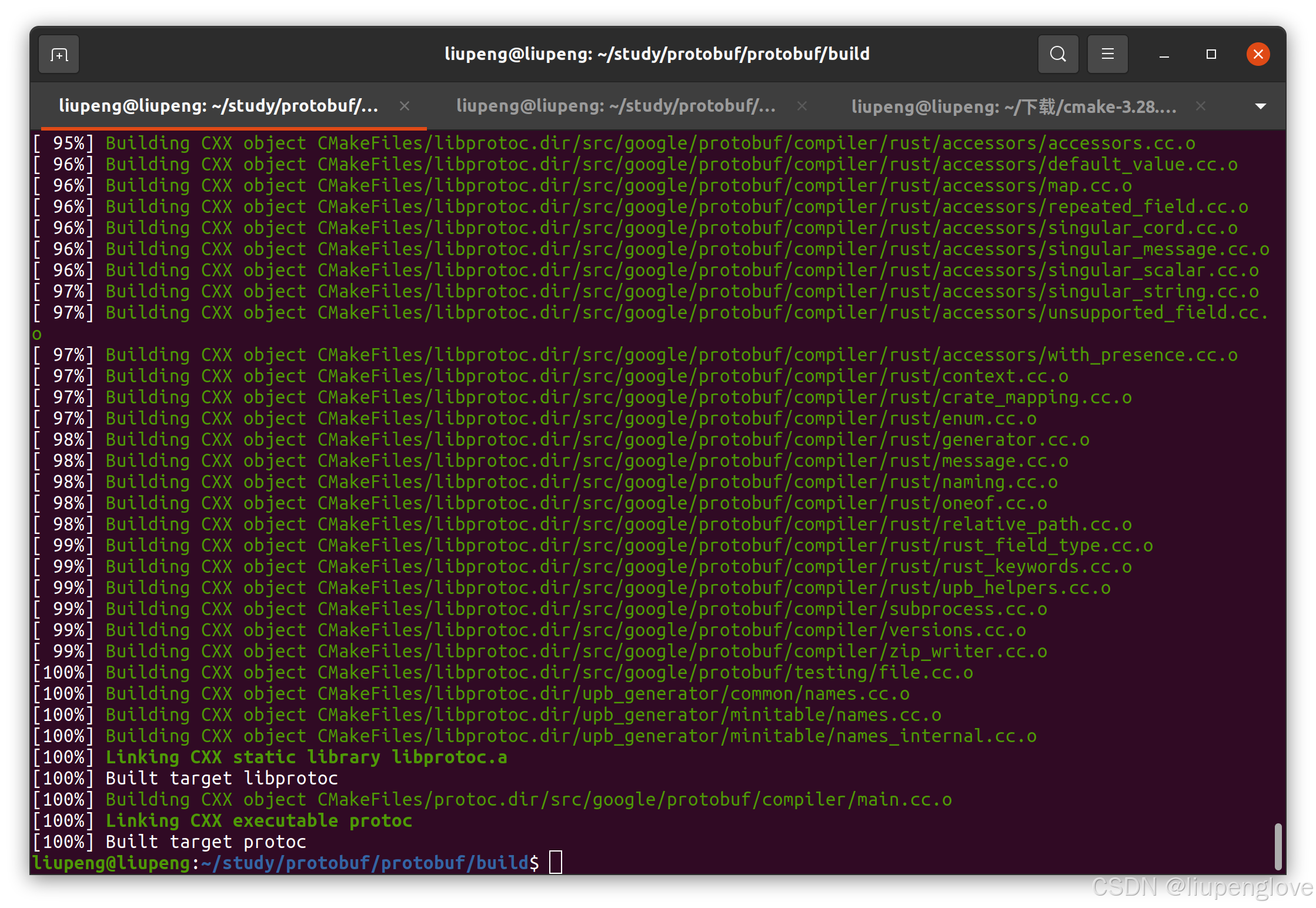
Task: Click the minitable/names.cc.o build line
Action: 487,715
